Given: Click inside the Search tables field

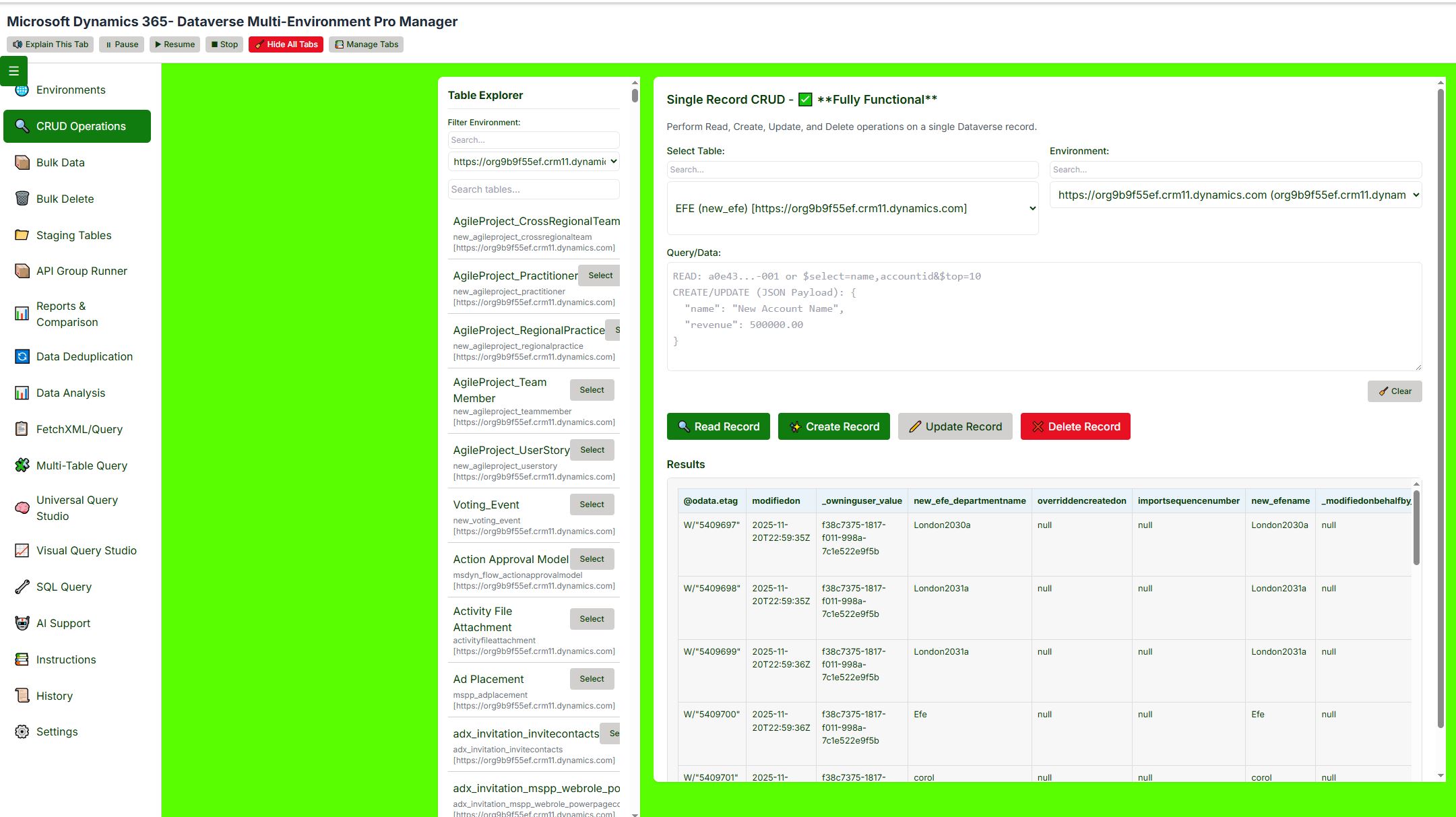Looking at the screenshot, I should coord(533,189).
